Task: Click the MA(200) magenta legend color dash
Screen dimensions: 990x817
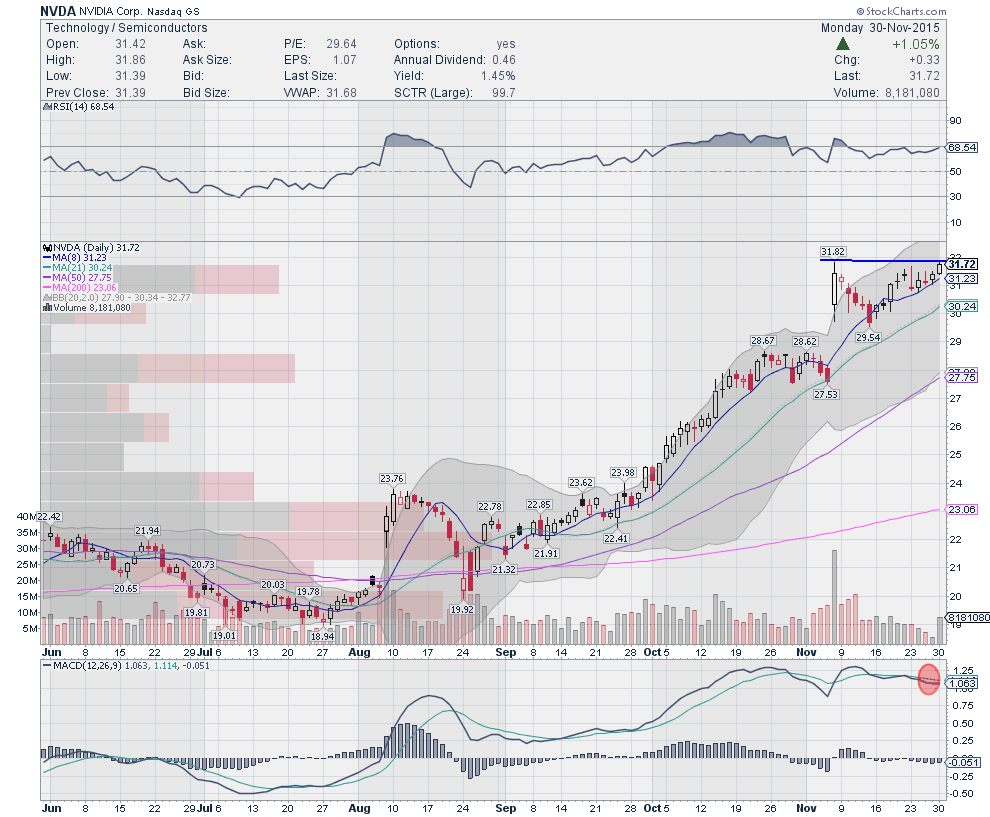Action: click(47, 288)
